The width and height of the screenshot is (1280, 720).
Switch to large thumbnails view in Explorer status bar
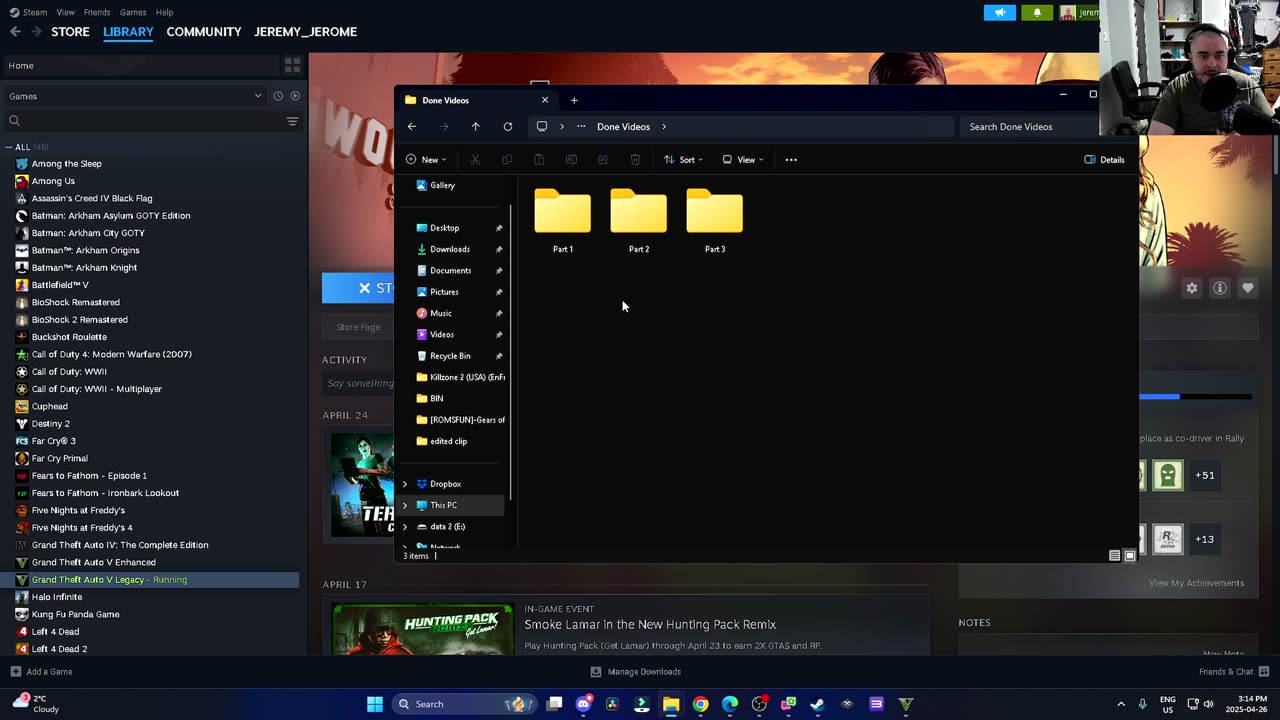point(1130,556)
